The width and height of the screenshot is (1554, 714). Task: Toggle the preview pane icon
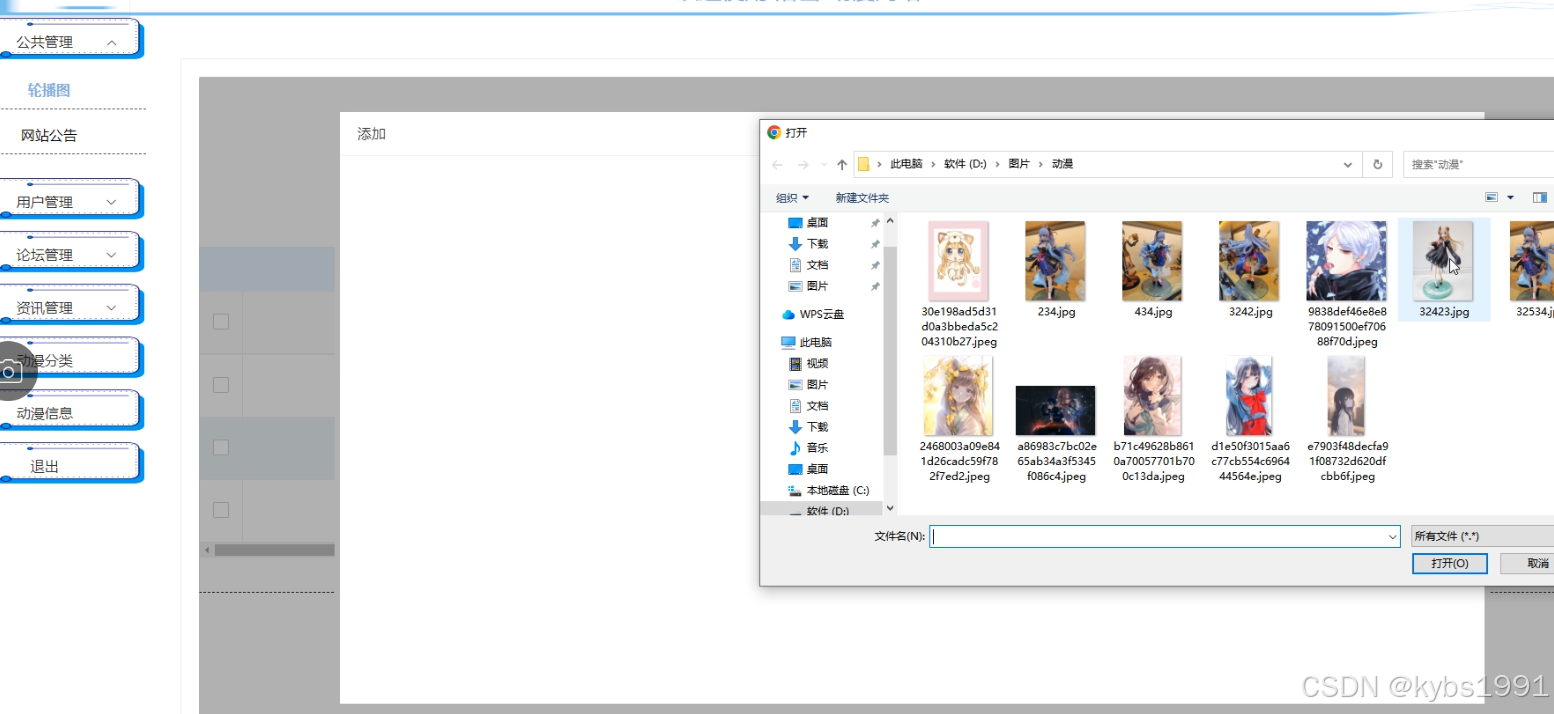(1540, 198)
